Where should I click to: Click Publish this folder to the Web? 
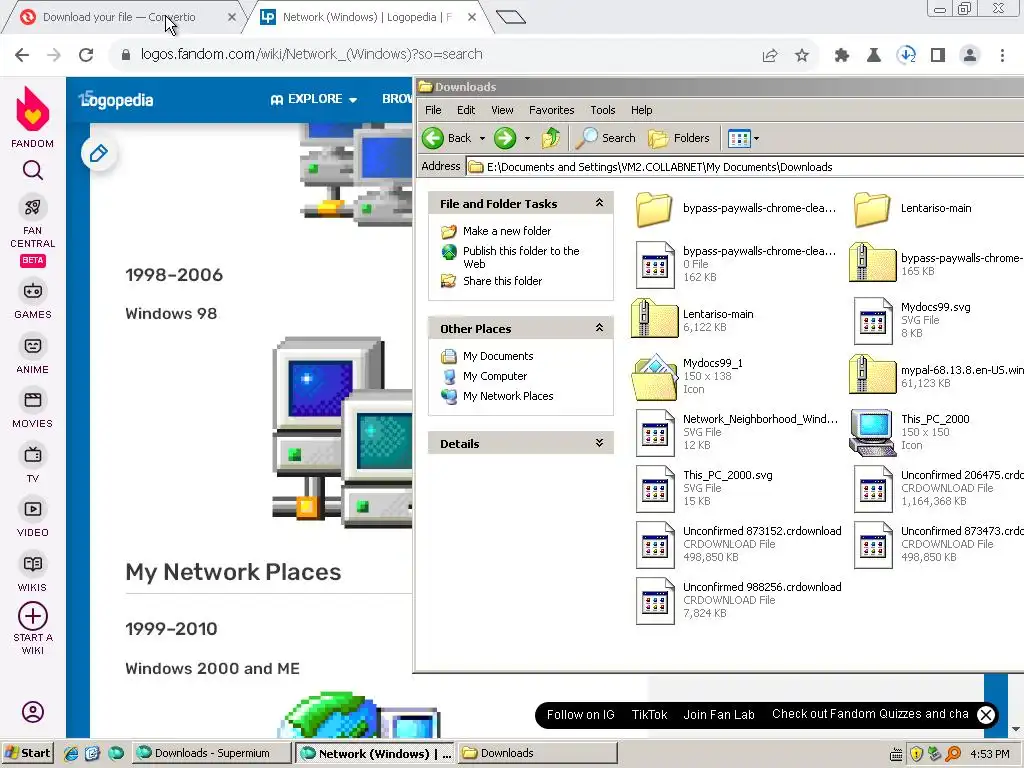pos(521,257)
